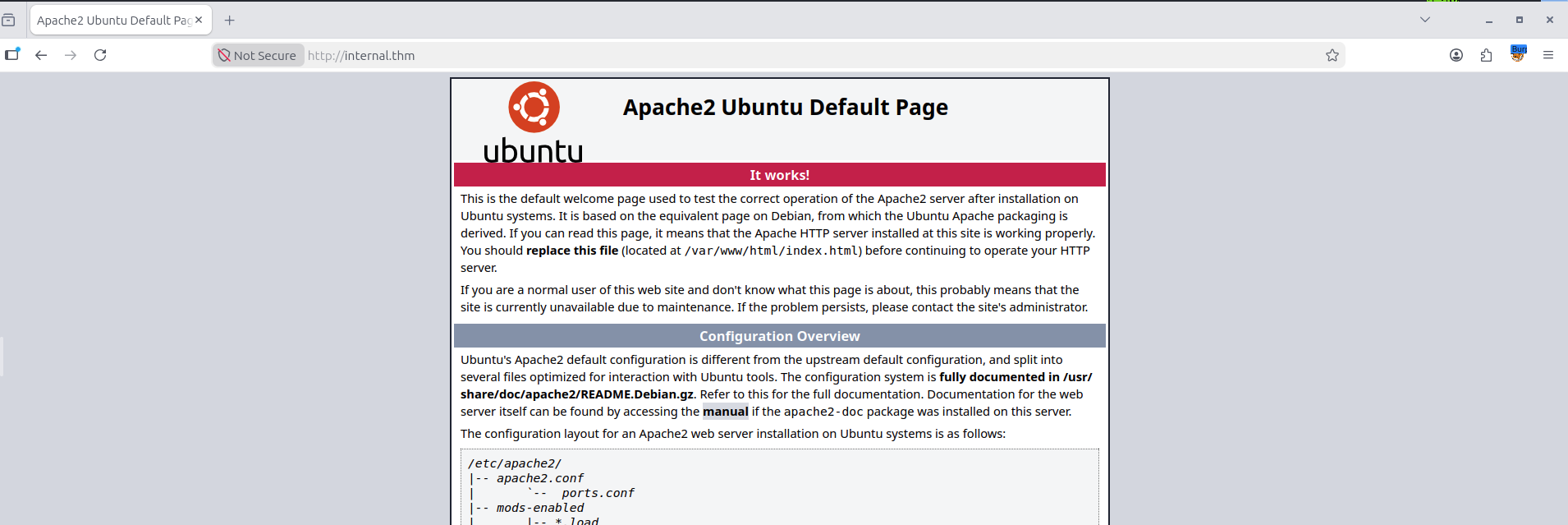1568x525 pixels.
Task: Click the 'mods-enabled' tree entry
Action: (540, 508)
